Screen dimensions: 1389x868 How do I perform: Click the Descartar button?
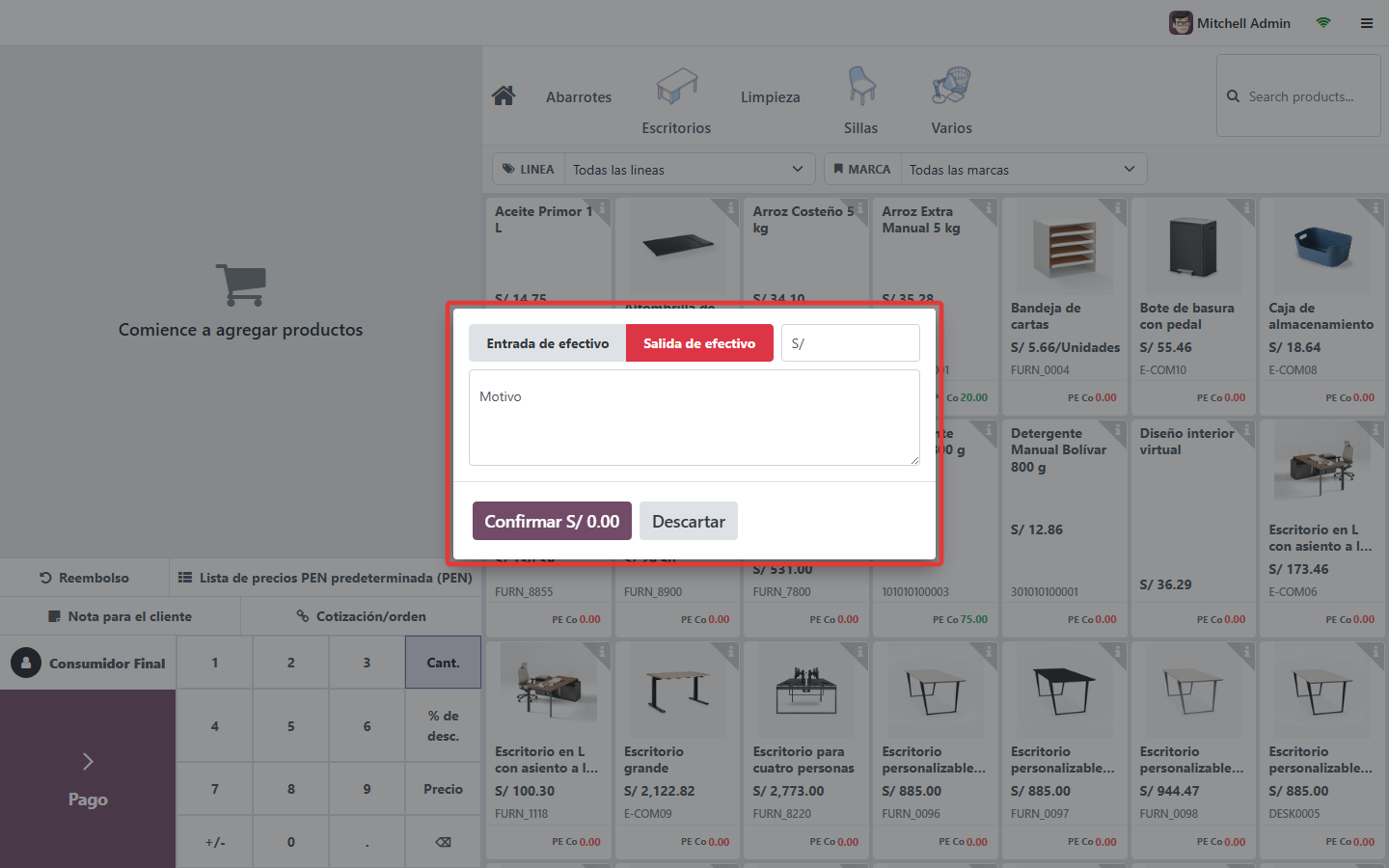click(689, 521)
